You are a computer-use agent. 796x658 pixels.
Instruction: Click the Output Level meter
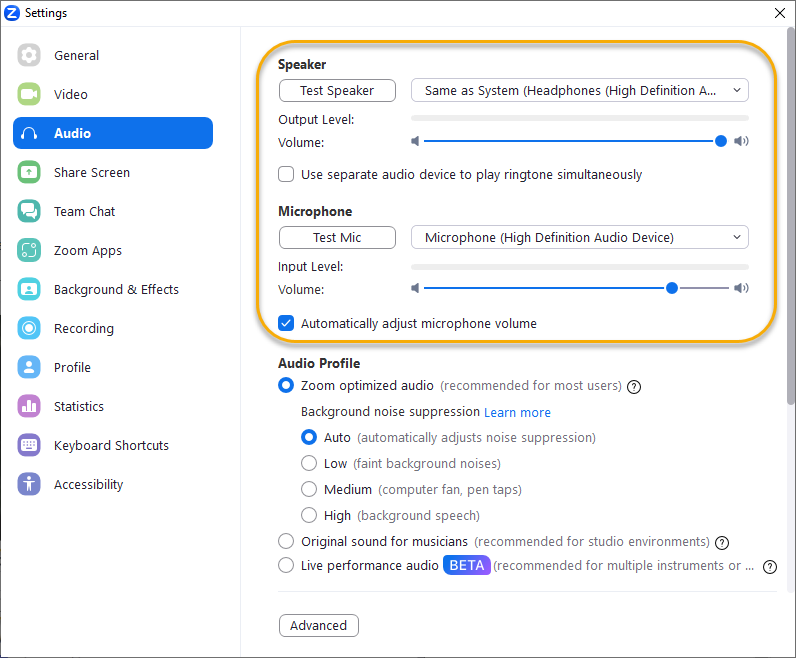[579, 118]
